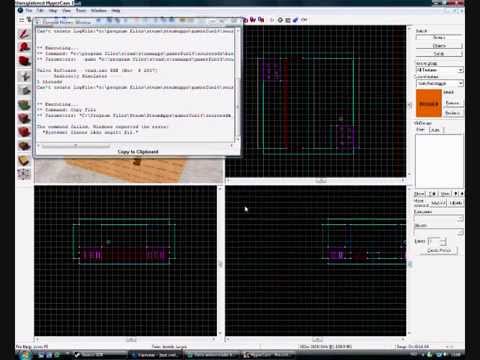Click the VisGroups Edit button
Screen dimensions: 480x360
coord(432,194)
